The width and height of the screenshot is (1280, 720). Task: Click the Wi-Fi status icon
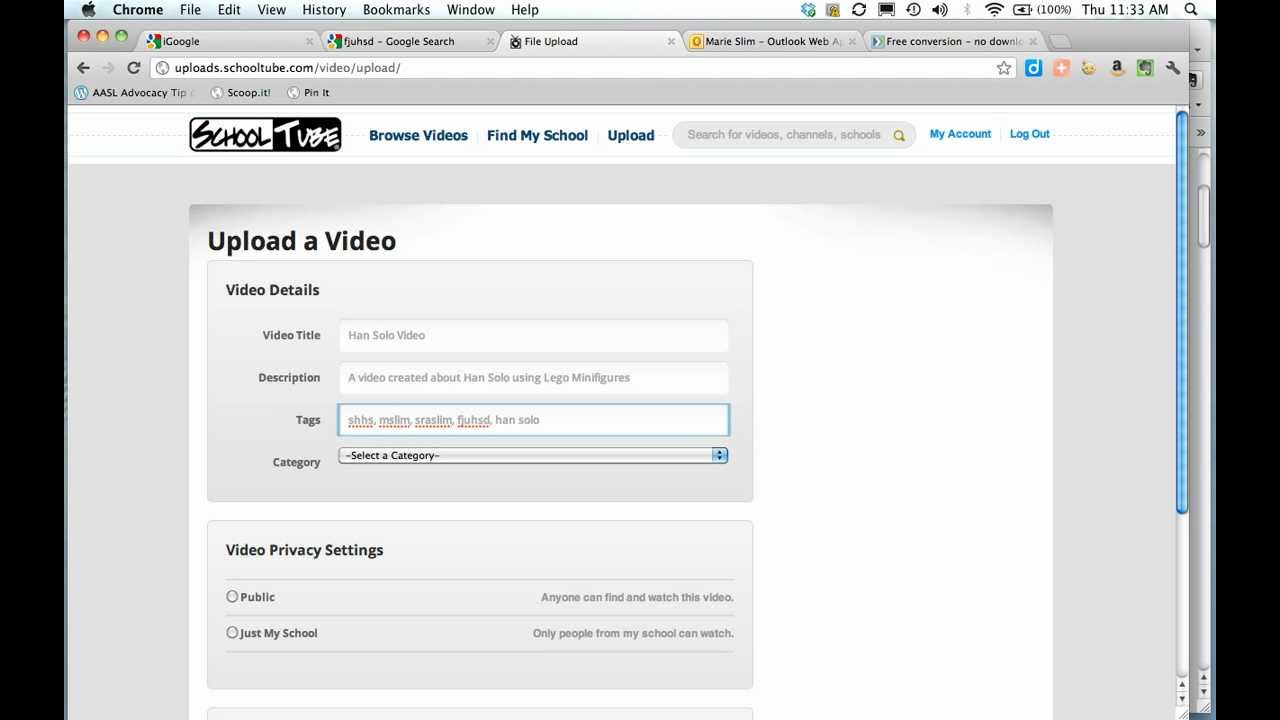[x=994, y=9]
